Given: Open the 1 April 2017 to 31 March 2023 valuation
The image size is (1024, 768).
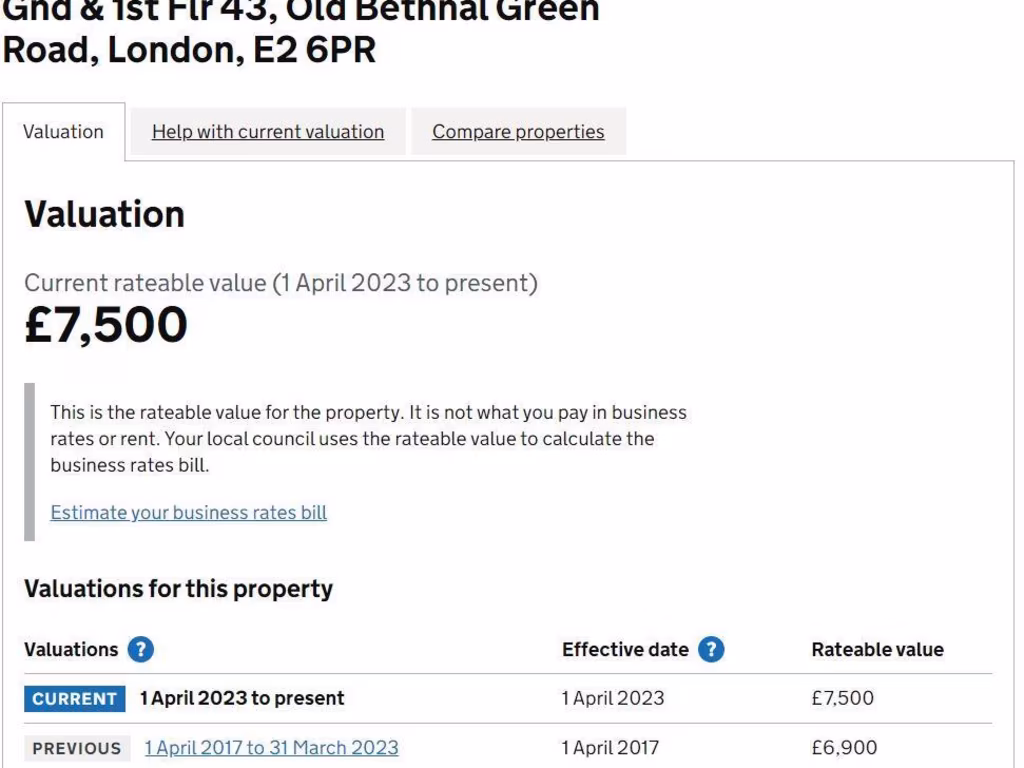Looking at the screenshot, I should (x=271, y=748).
